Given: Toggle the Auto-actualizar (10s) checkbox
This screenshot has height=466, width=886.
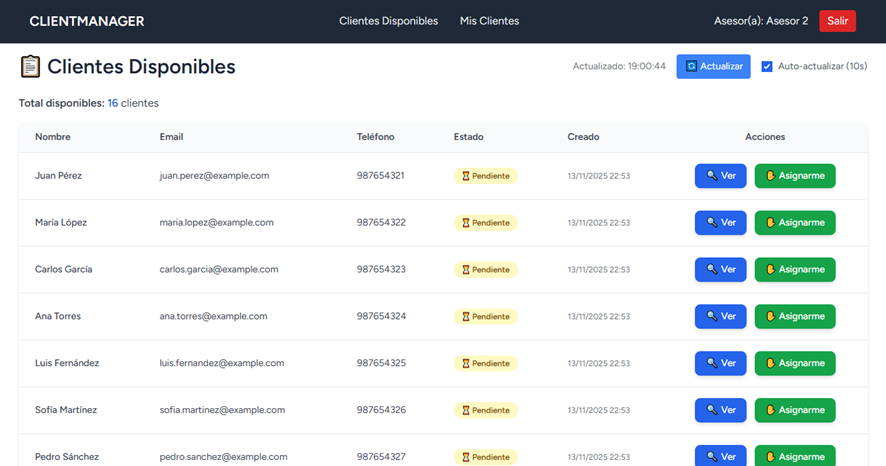Looking at the screenshot, I should tap(767, 66).
